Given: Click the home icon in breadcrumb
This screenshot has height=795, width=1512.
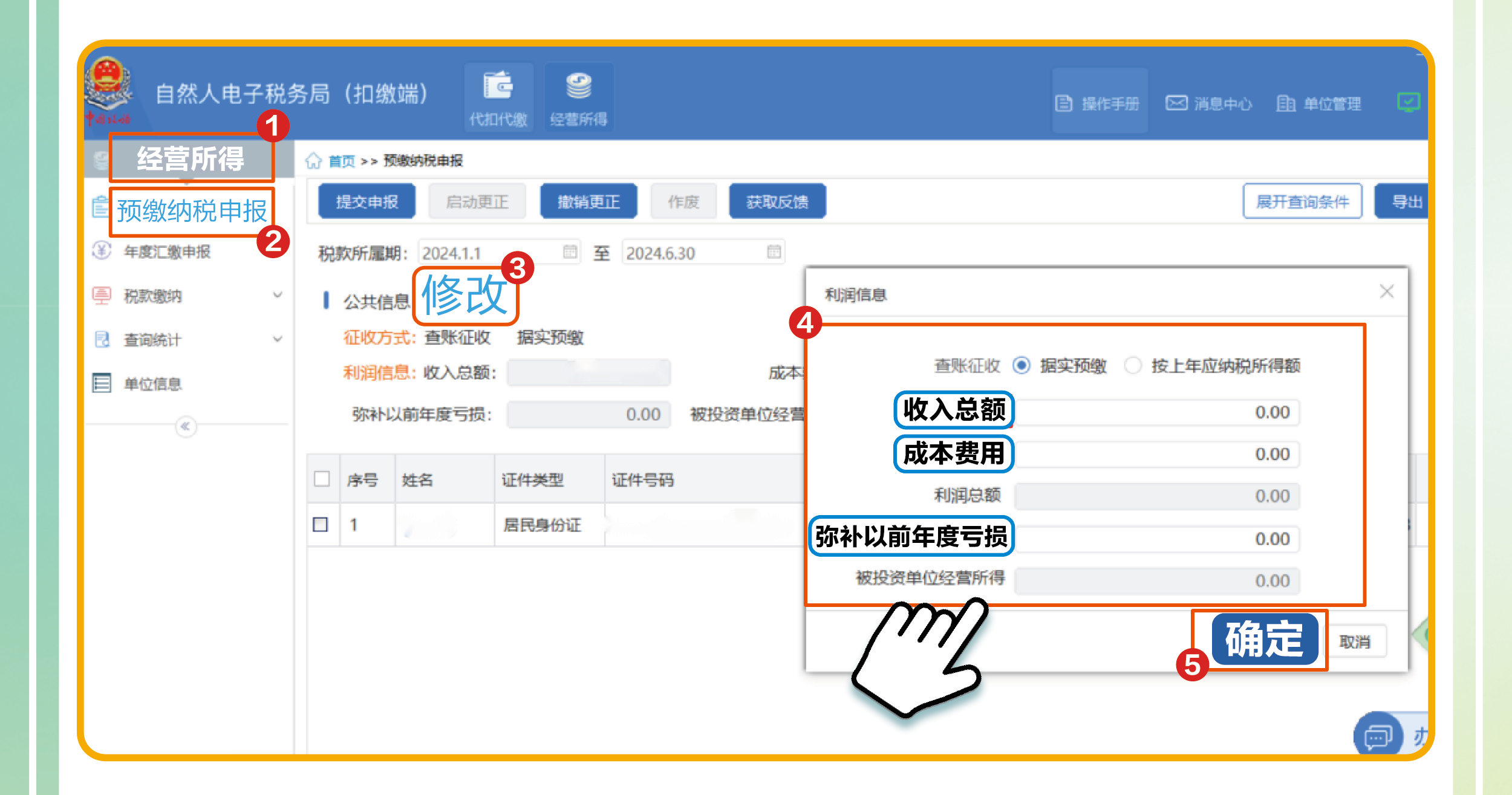Looking at the screenshot, I should click(313, 161).
